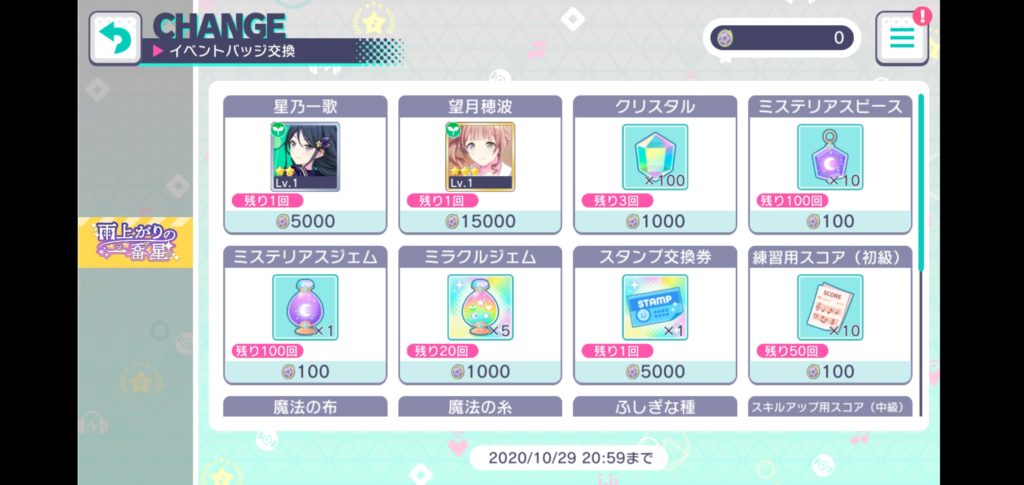Open the ふしぎな種 item entry
Screen dimensions: 1024x485
(655, 406)
